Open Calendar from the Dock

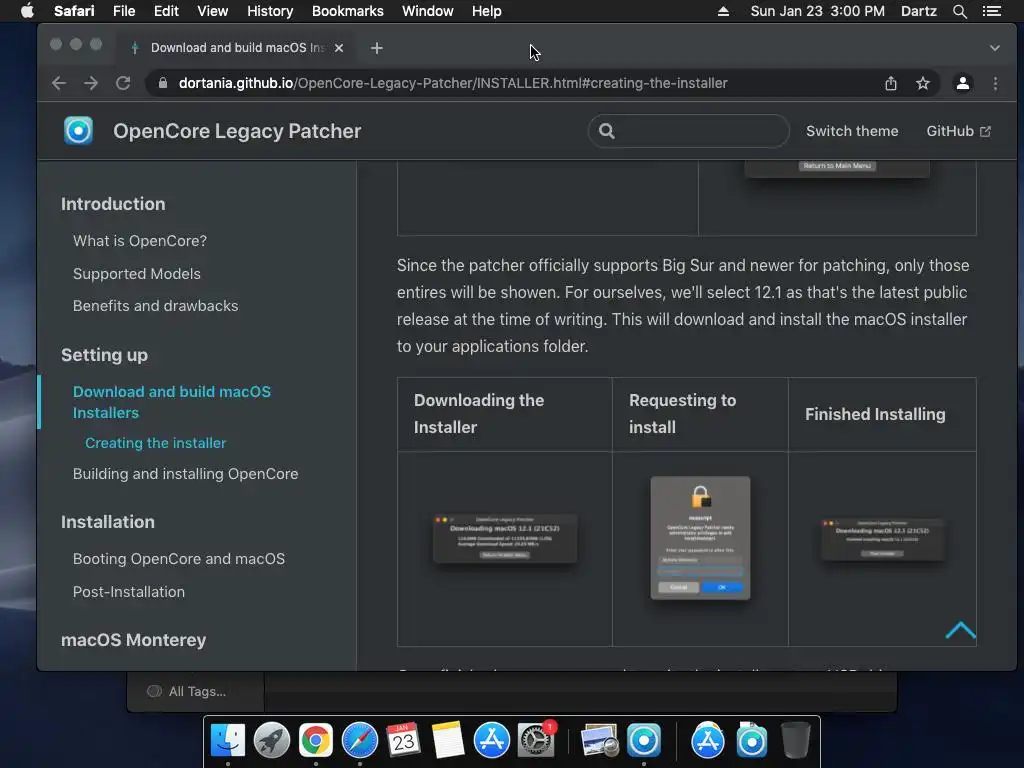click(403, 741)
